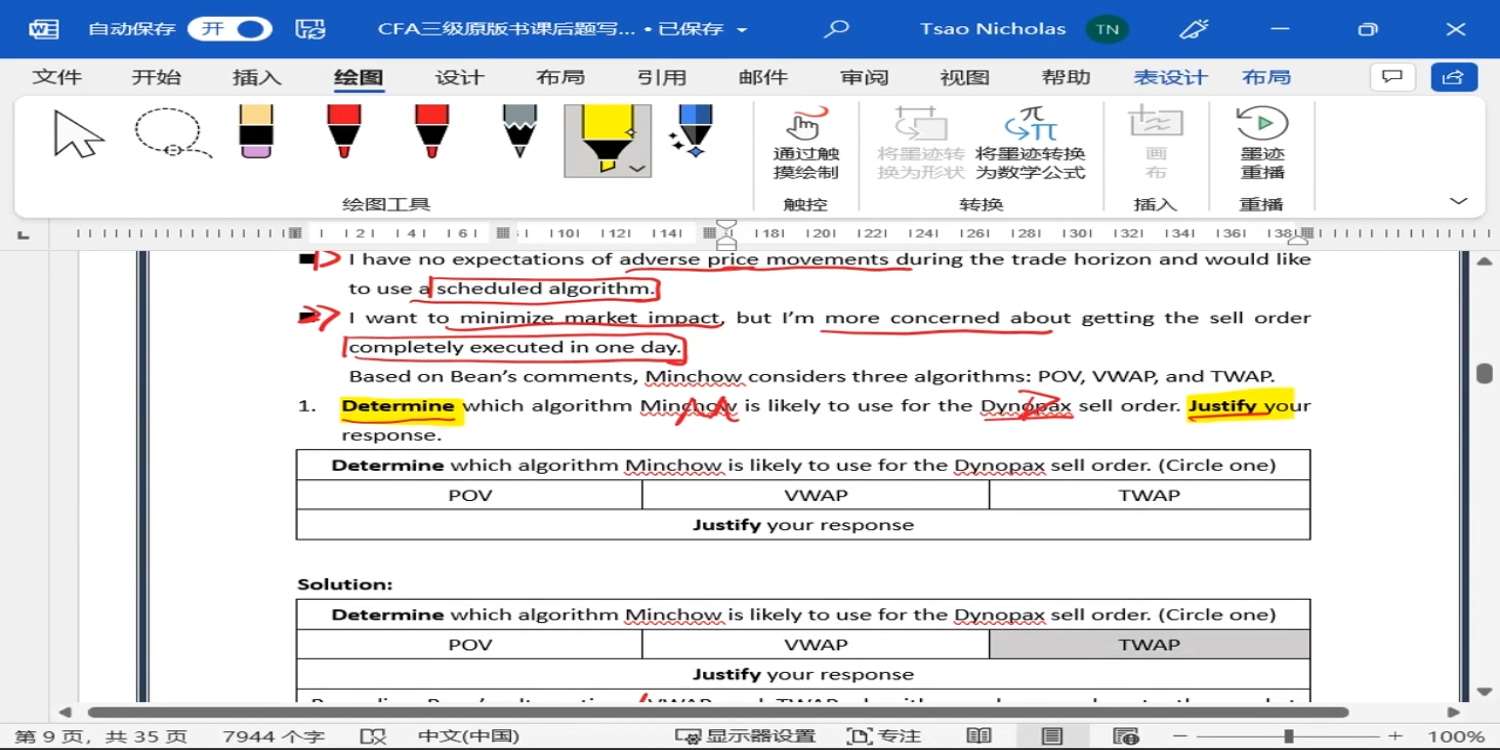Open yellow highlighter options dropdown arrow

click(637, 169)
